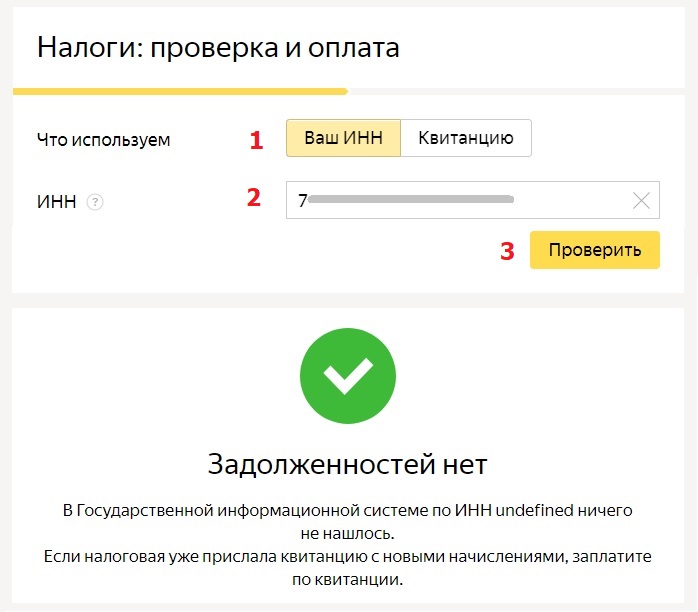The width and height of the screenshot is (698, 612).
Task: Click the gray masked portion of the ИНН
Action: pyautogui.click(x=410, y=200)
